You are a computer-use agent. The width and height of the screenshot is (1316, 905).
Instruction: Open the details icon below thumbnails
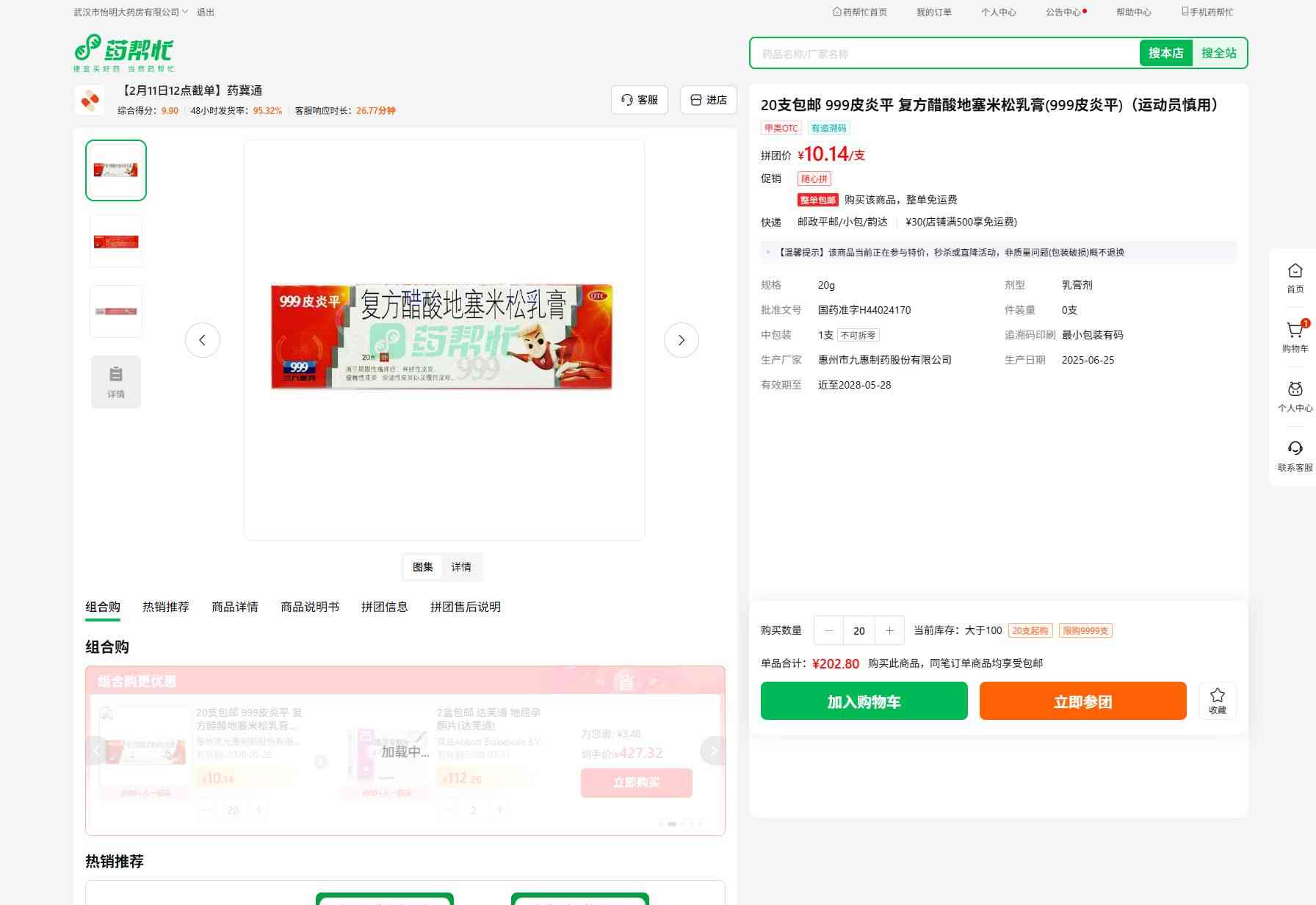(x=116, y=382)
